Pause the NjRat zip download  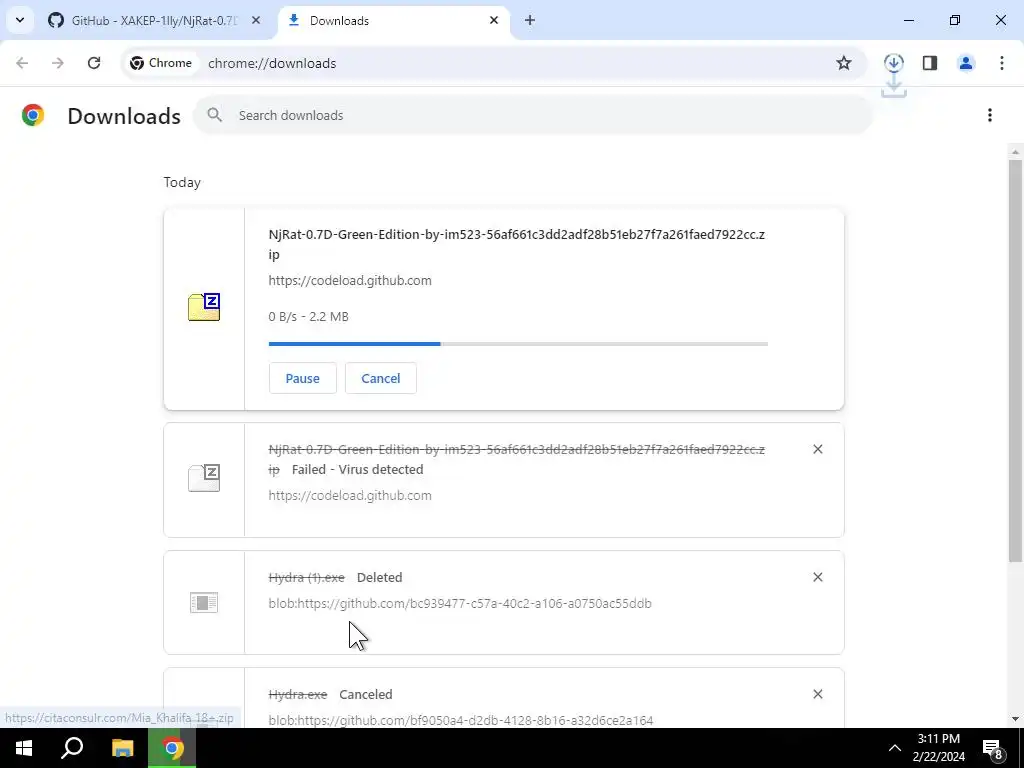[302, 378]
